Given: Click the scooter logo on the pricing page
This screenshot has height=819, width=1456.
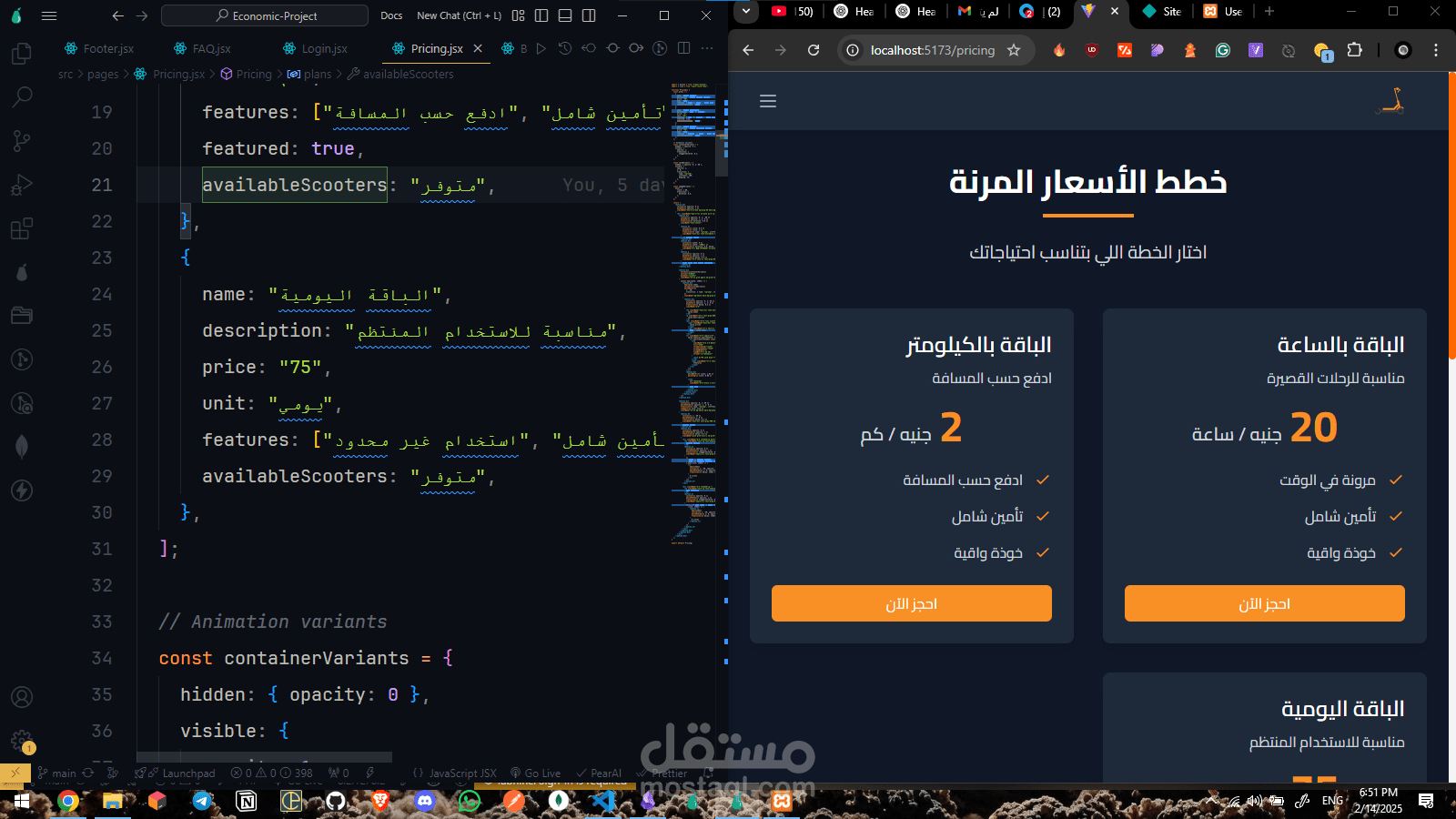Looking at the screenshot, I should 1391,101.
